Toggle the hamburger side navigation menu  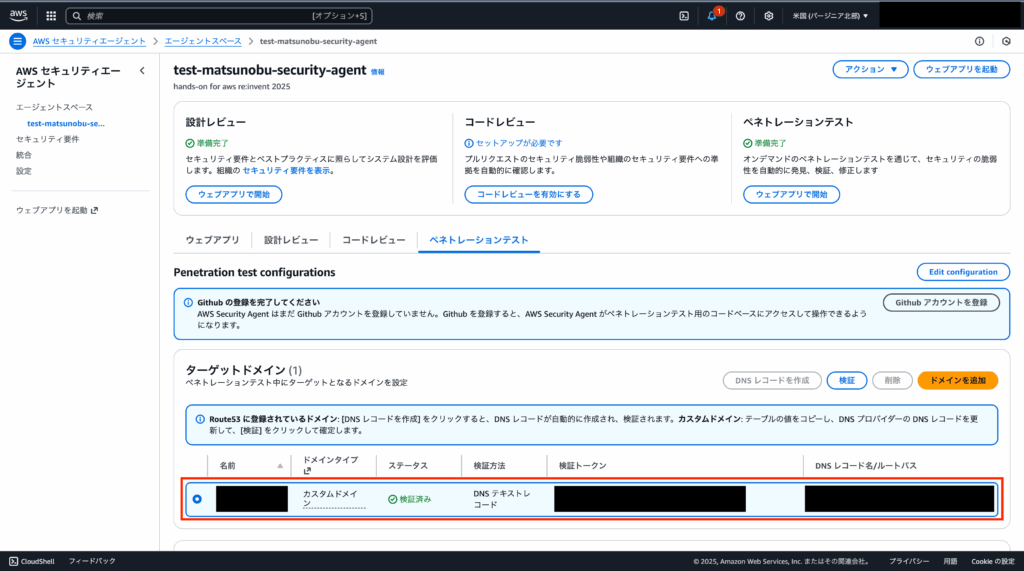point(17,41)
